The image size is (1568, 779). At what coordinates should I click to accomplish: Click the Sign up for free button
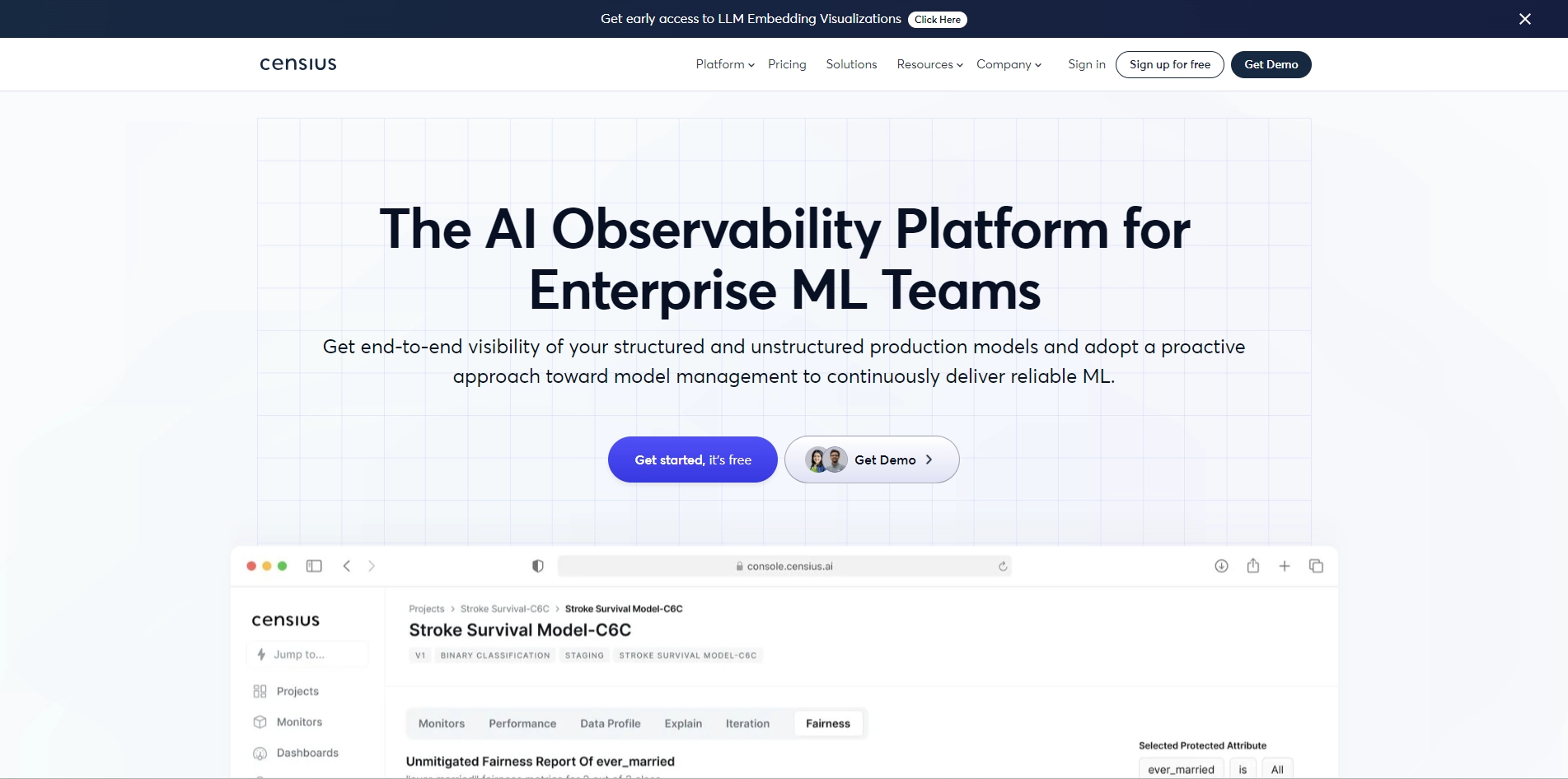coord(1170,64)
